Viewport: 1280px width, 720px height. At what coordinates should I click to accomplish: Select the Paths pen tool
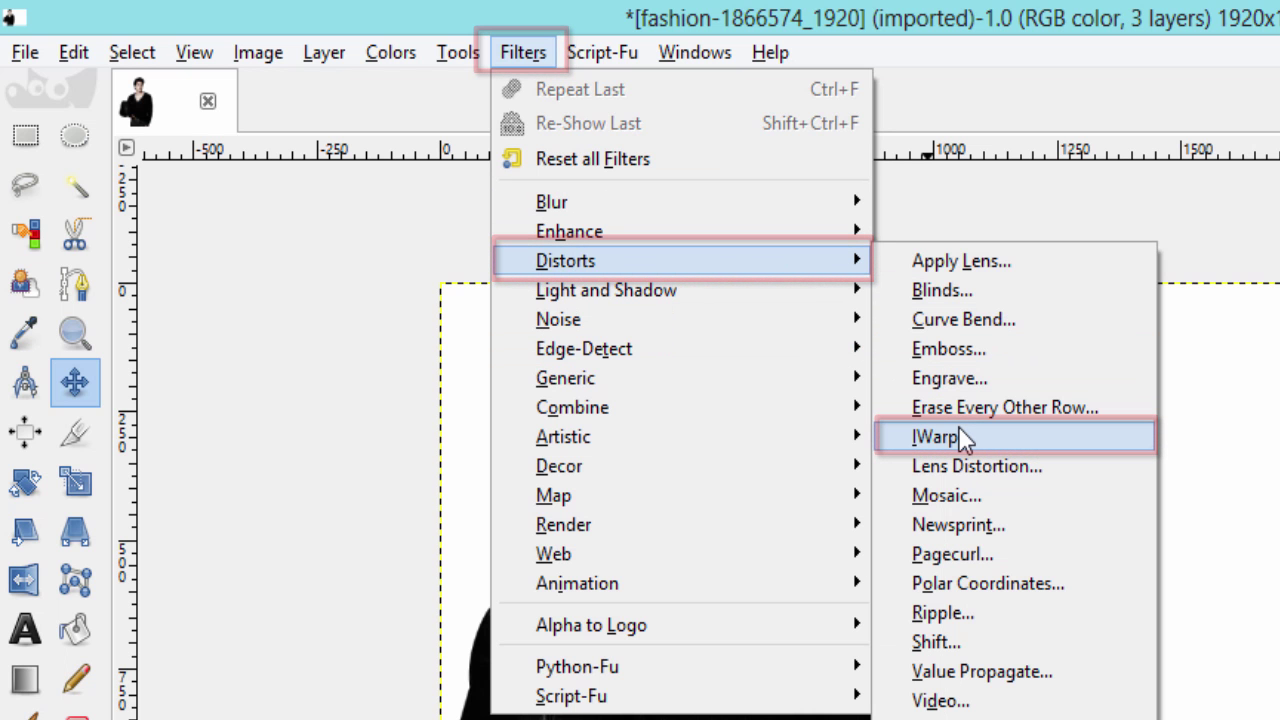[x=75, y=284]
